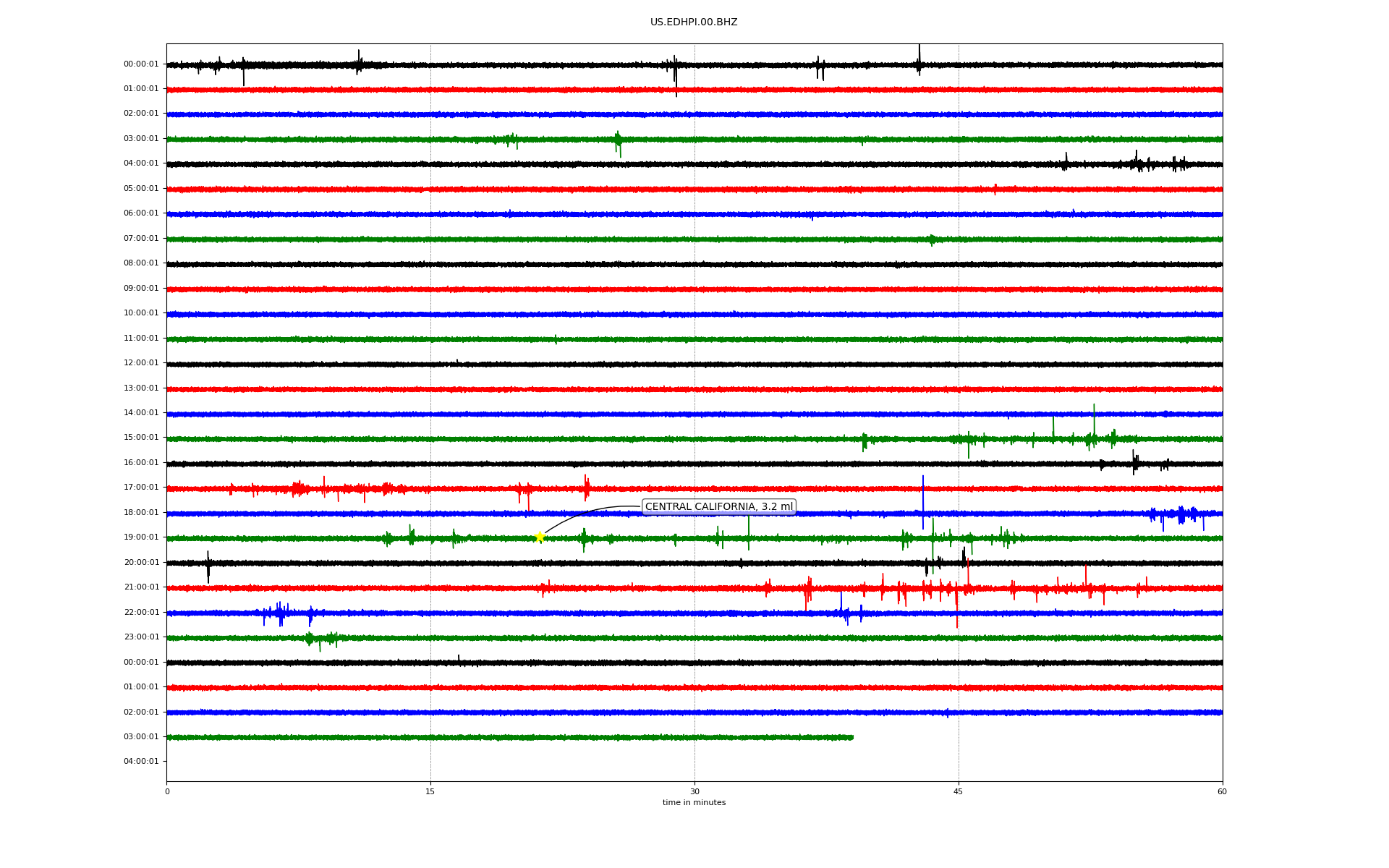Click the 13:00:01 time label
Screen dimensions: 1389x868
click(141, 388)
